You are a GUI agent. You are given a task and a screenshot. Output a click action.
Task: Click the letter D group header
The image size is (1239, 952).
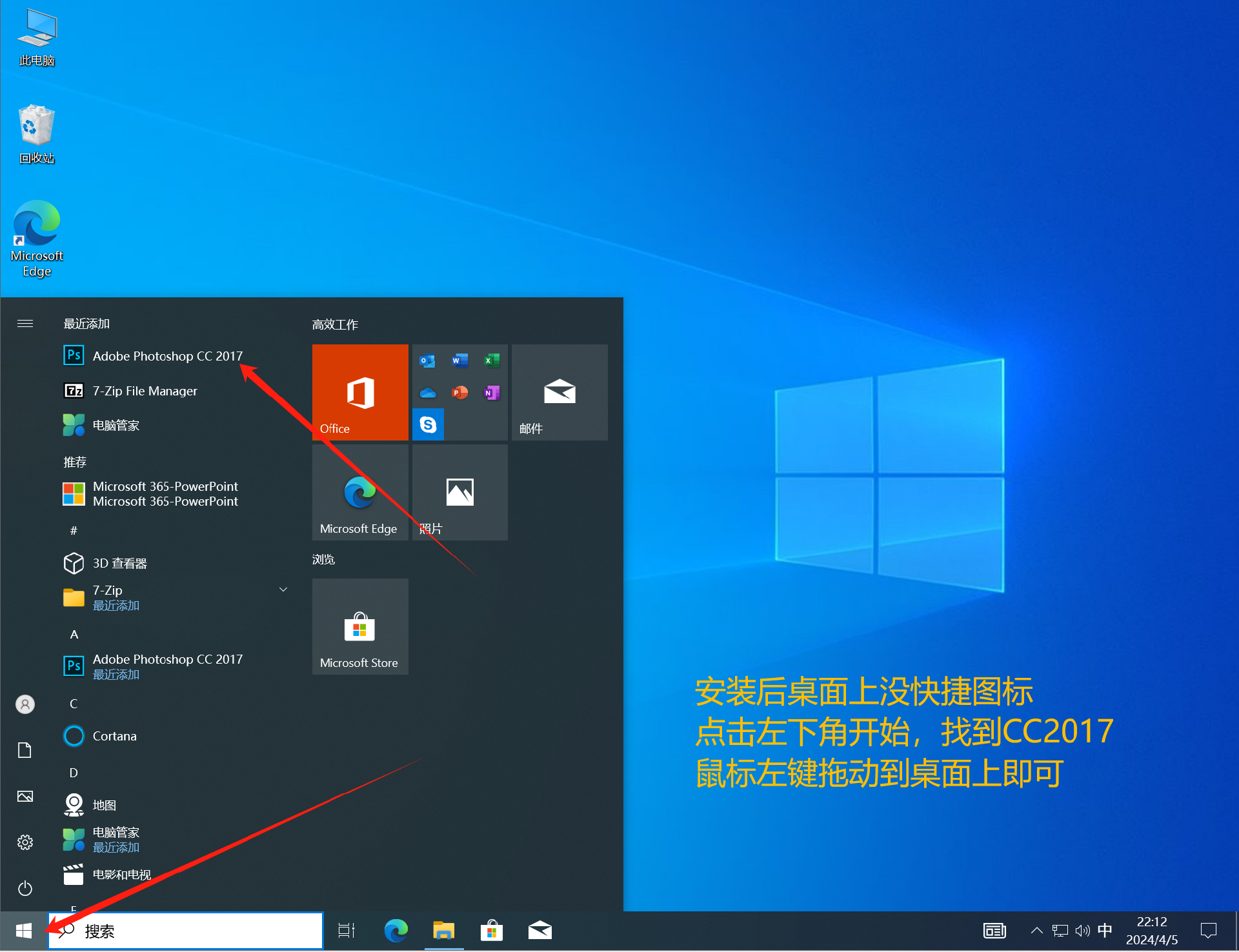(74, 773)
